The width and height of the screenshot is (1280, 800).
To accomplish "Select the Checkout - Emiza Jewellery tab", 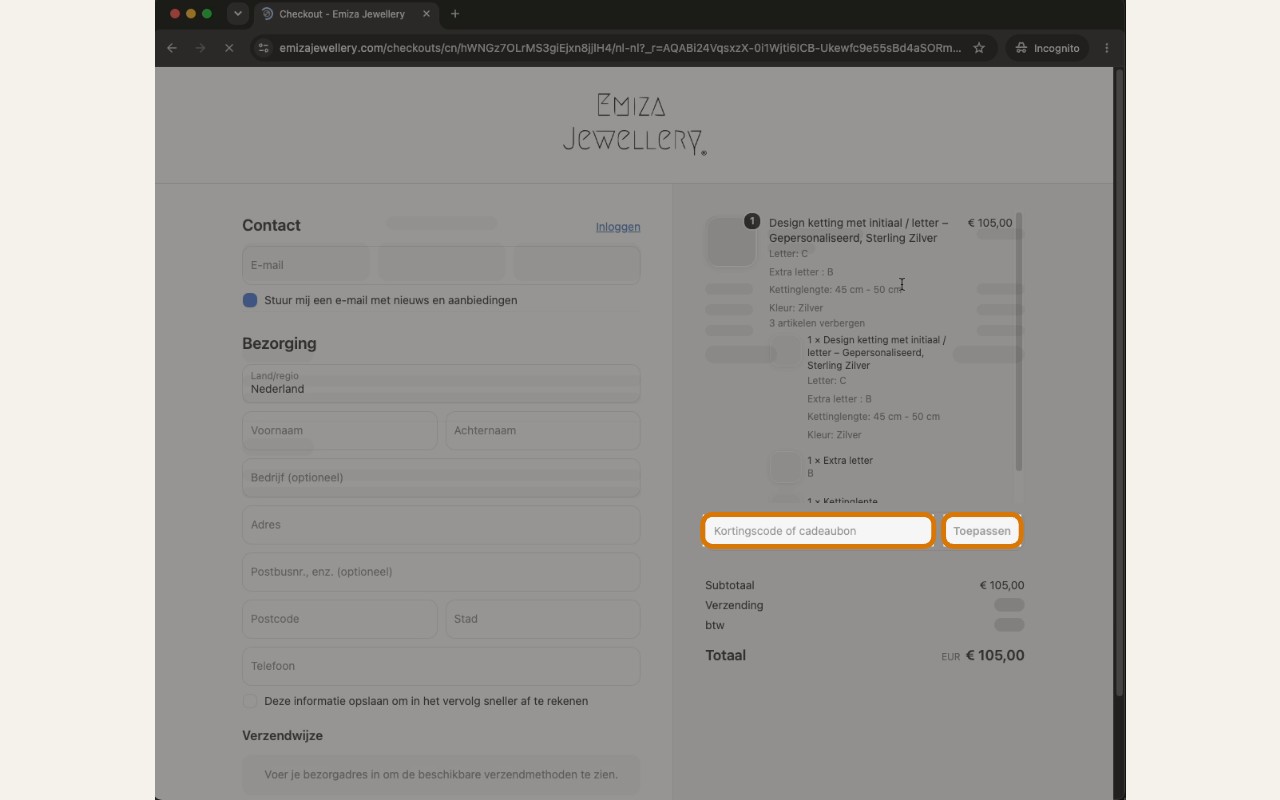I will [346, 14].
